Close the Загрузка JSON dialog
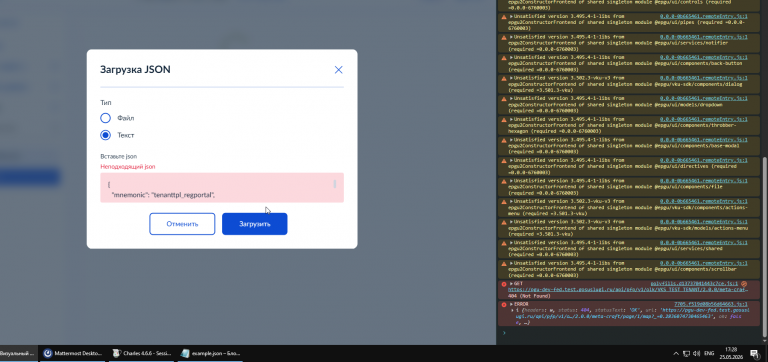The height and width of the screenshot is (362, 768). click(338, 70)
